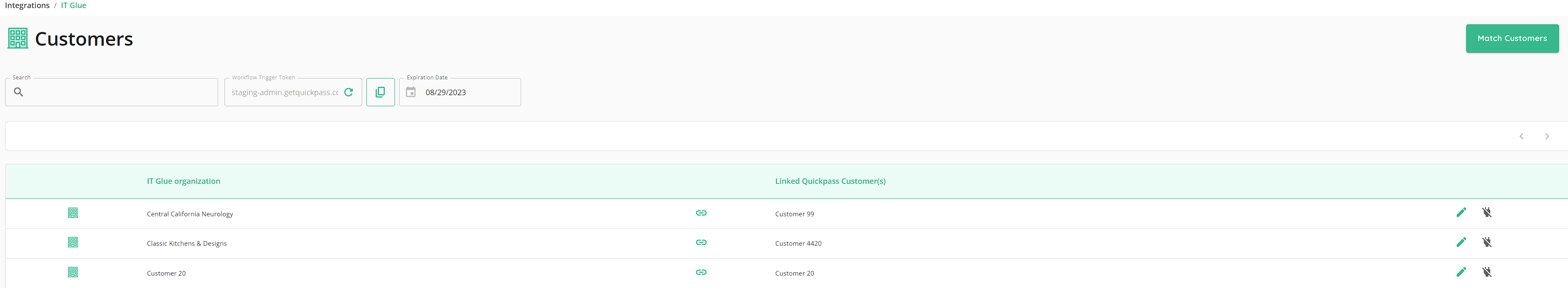Viewport: 1568px width, 288px height.
Task: Go to the next table page
Action: coord(1547,136)
